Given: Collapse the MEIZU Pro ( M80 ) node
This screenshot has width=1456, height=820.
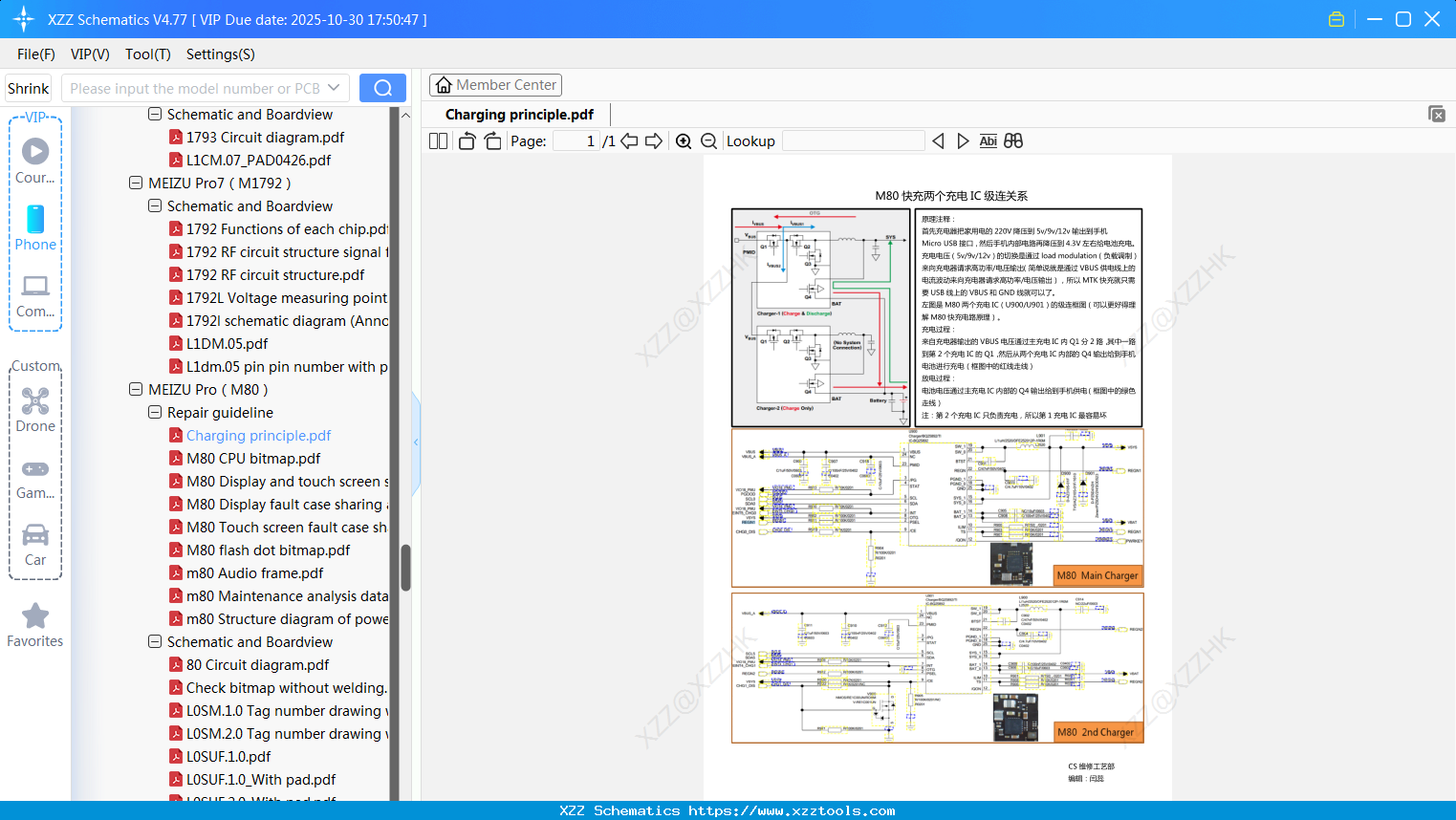Looking at the screenshot, I should click(136, 389).
